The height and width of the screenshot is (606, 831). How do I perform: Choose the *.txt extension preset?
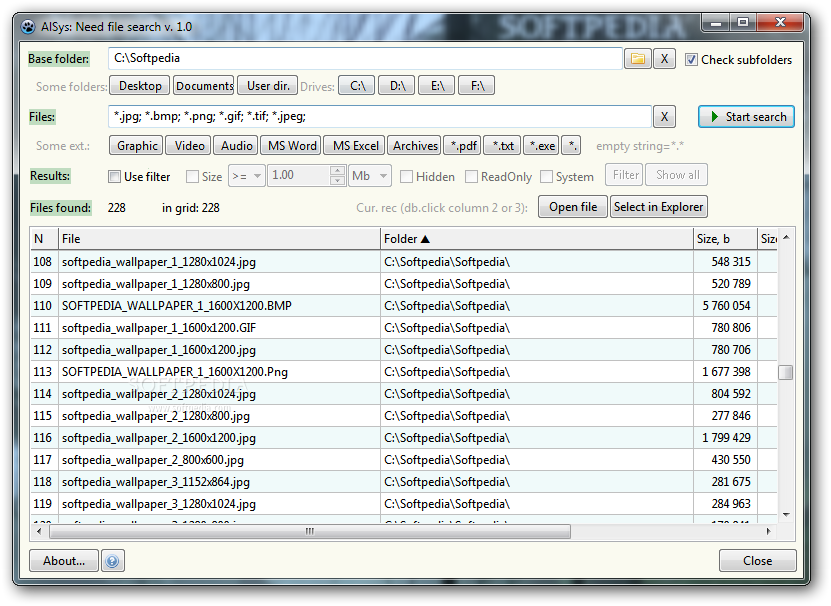tap(502, 145)
